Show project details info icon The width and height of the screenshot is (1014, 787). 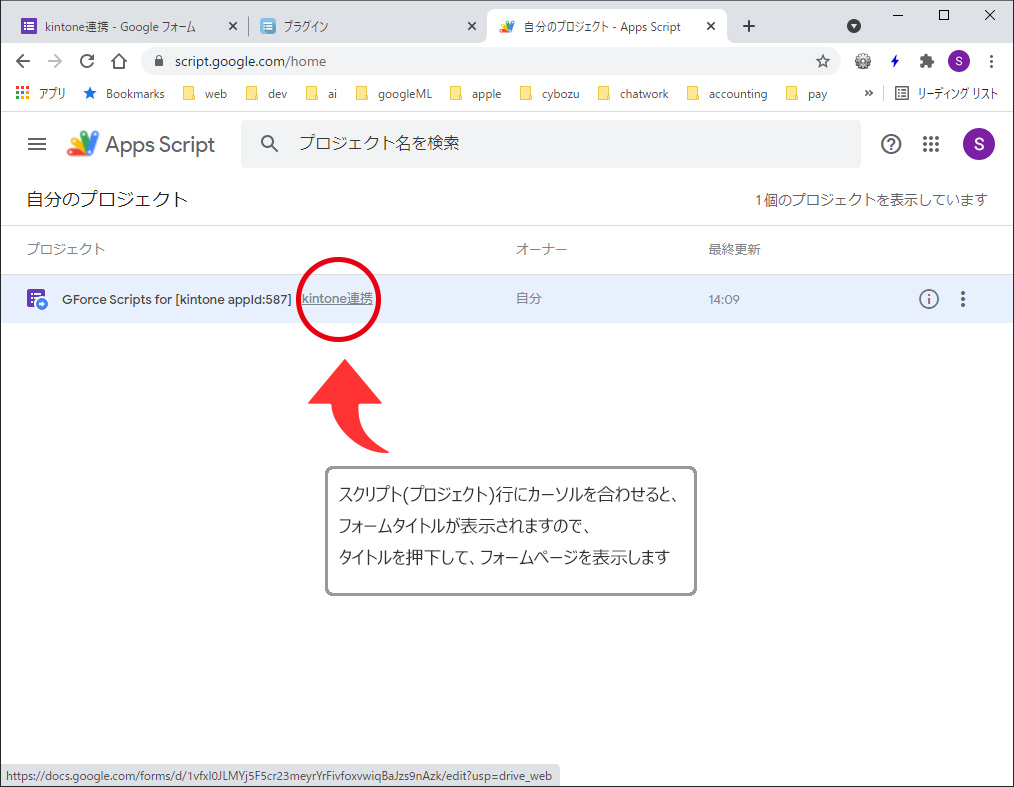929,298
